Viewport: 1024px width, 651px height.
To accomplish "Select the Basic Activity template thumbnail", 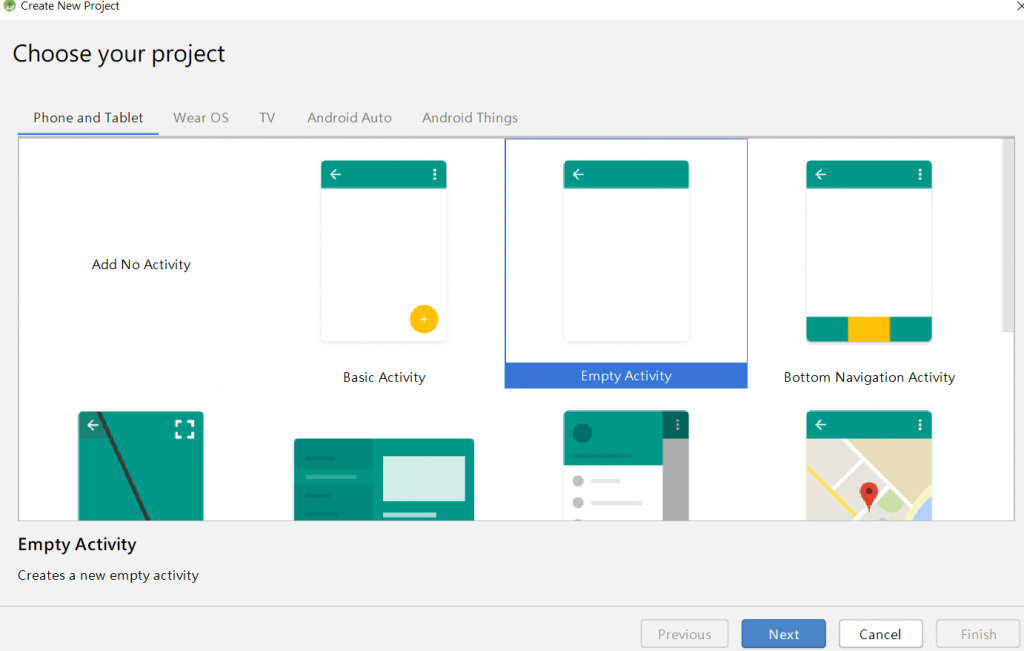I will [x=383, y=251].
